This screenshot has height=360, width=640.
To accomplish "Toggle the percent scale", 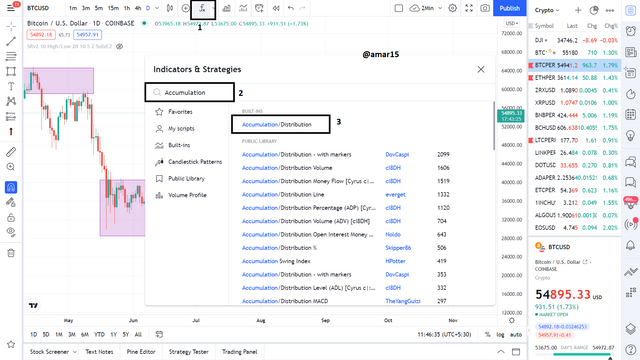I will [487, 335].
